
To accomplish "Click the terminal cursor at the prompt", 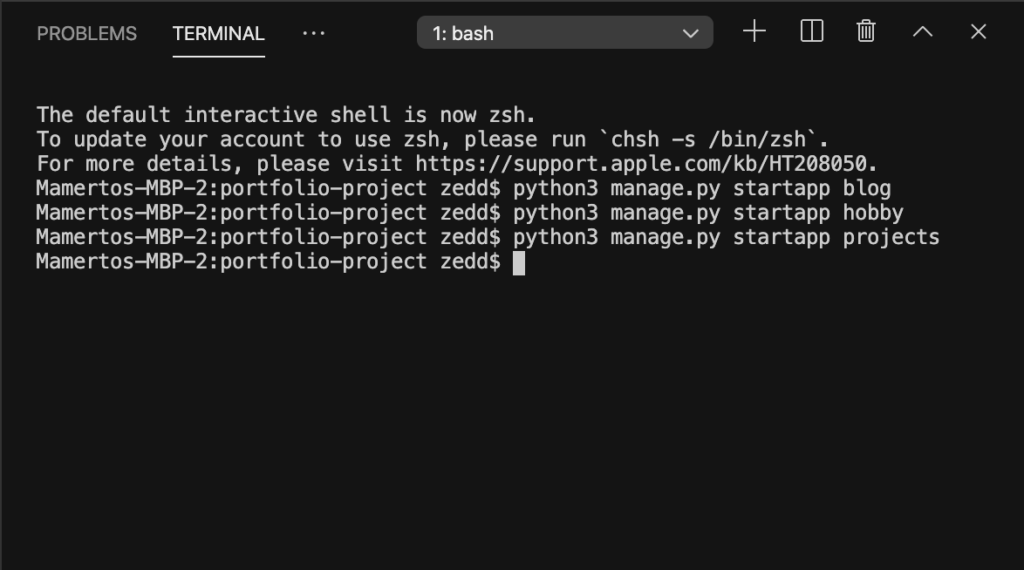I will (519, 263).
